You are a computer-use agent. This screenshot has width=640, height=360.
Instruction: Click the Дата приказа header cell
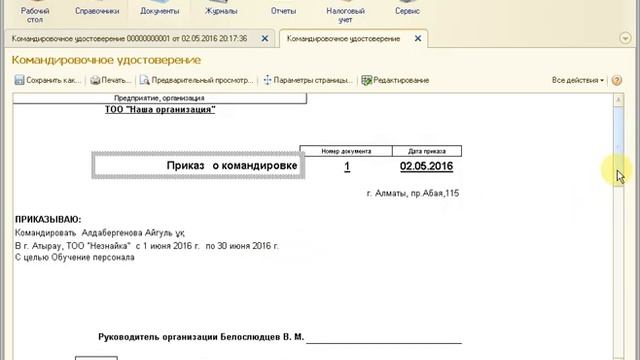coord(427,151)
